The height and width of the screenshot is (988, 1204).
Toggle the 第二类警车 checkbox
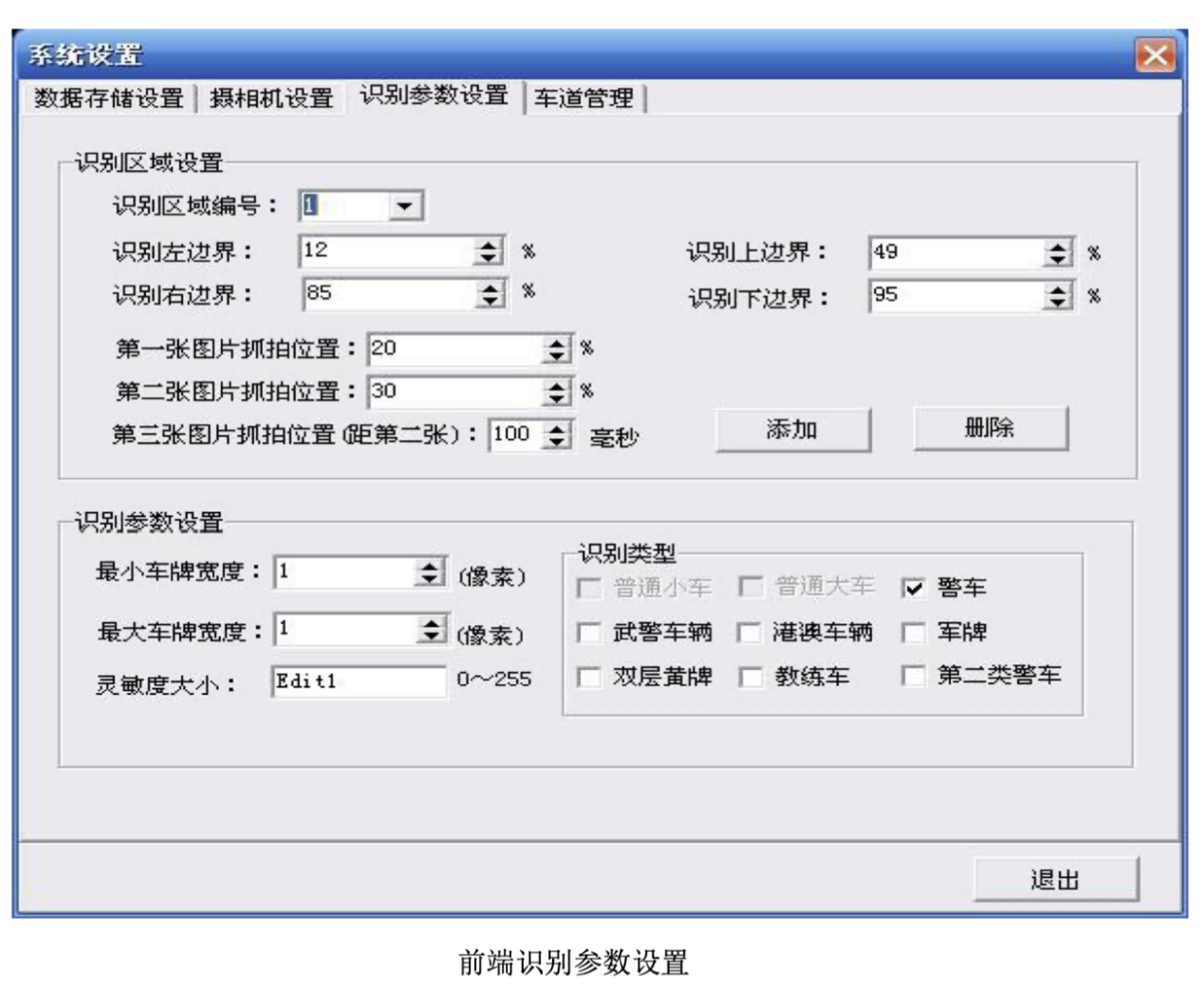pos(914,676)
